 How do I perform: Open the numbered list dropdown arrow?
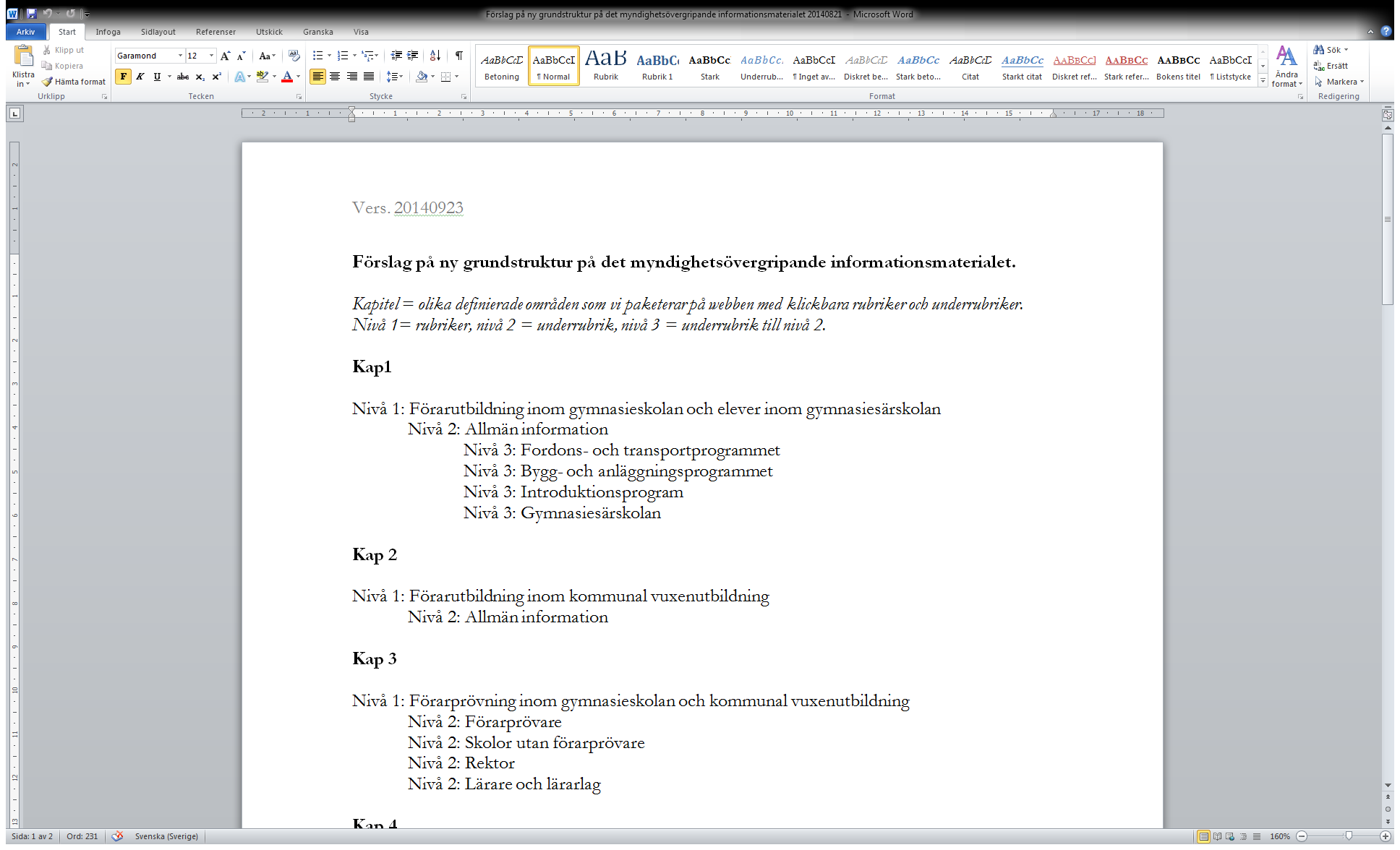coord(354,56)
